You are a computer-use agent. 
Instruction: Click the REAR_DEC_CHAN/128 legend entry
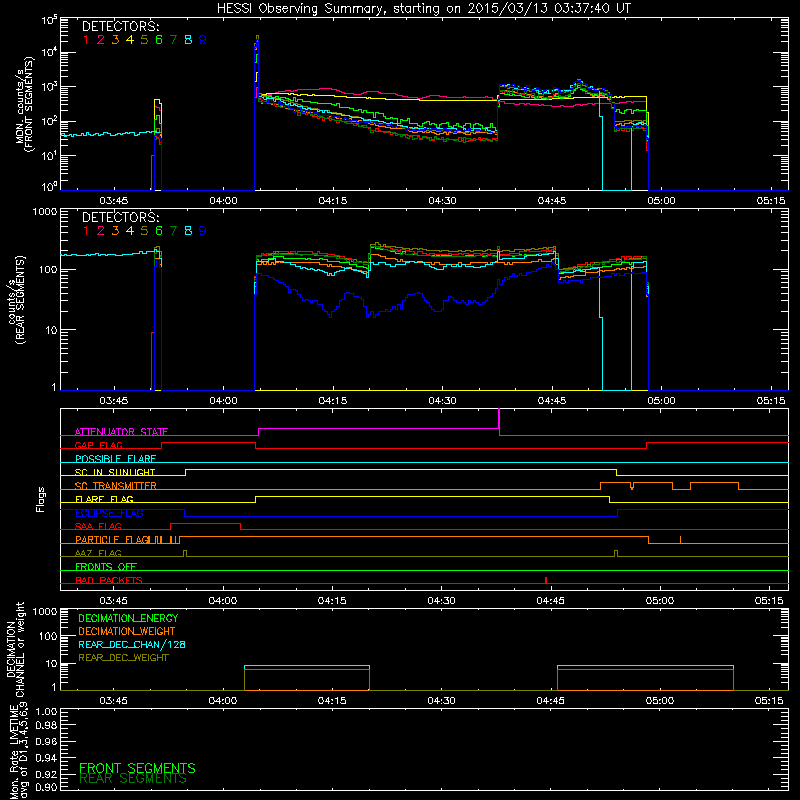[132, 645]
